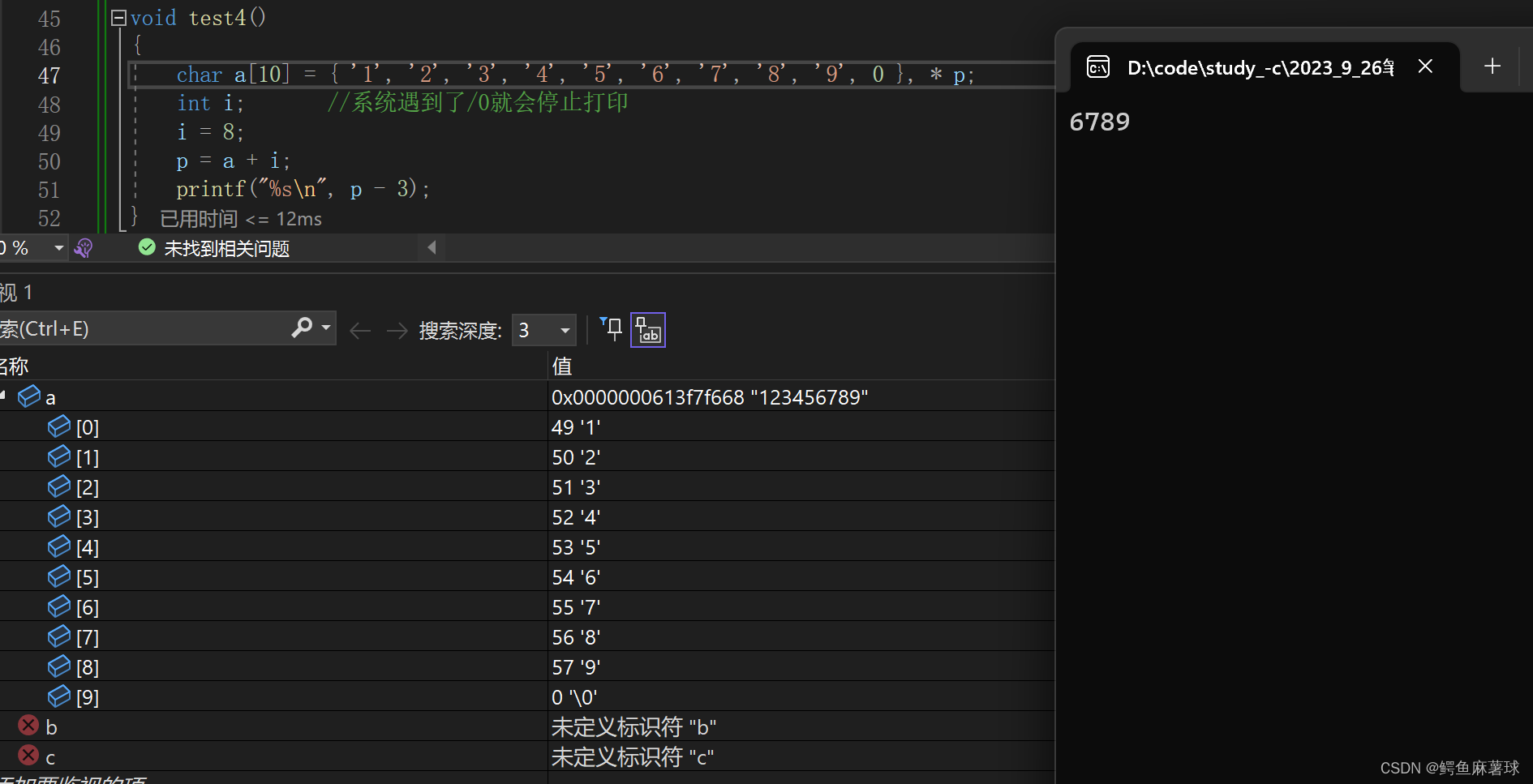Viewport: 1533px width, 784px height.
Task: Select the [2] element row
Action: [527, 486]
